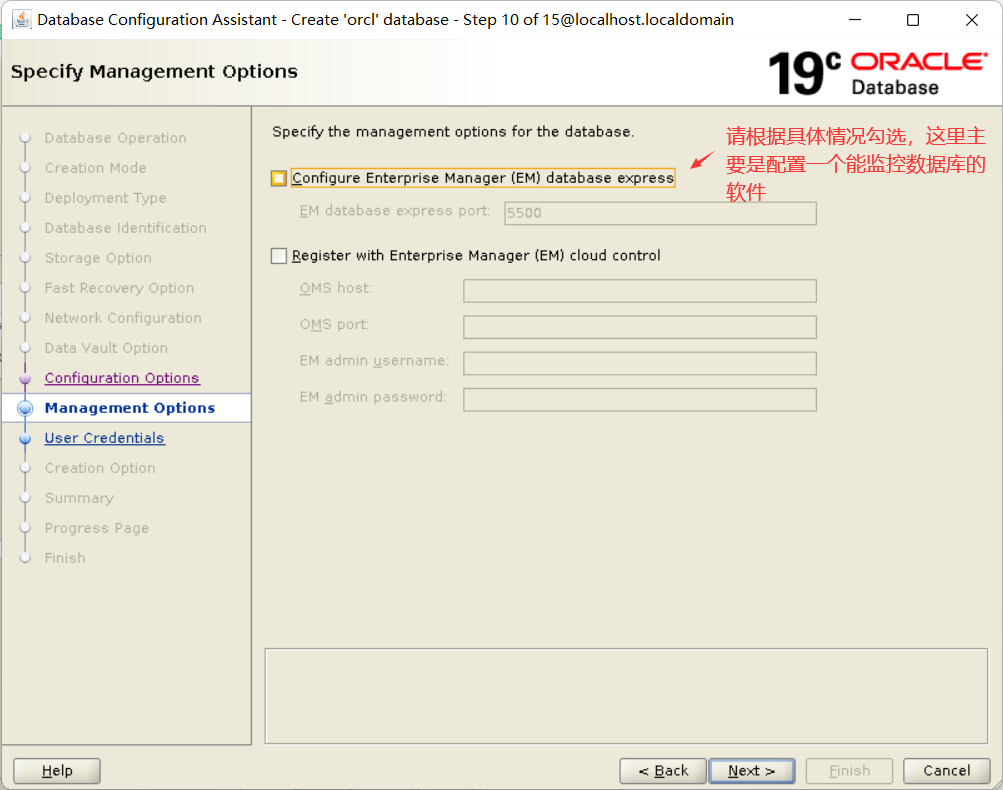This screenshot has width=1003, height=790.
Task: Click the Fast Recovery Option step label
Action: pyautogui.click(x=120, y=288)
